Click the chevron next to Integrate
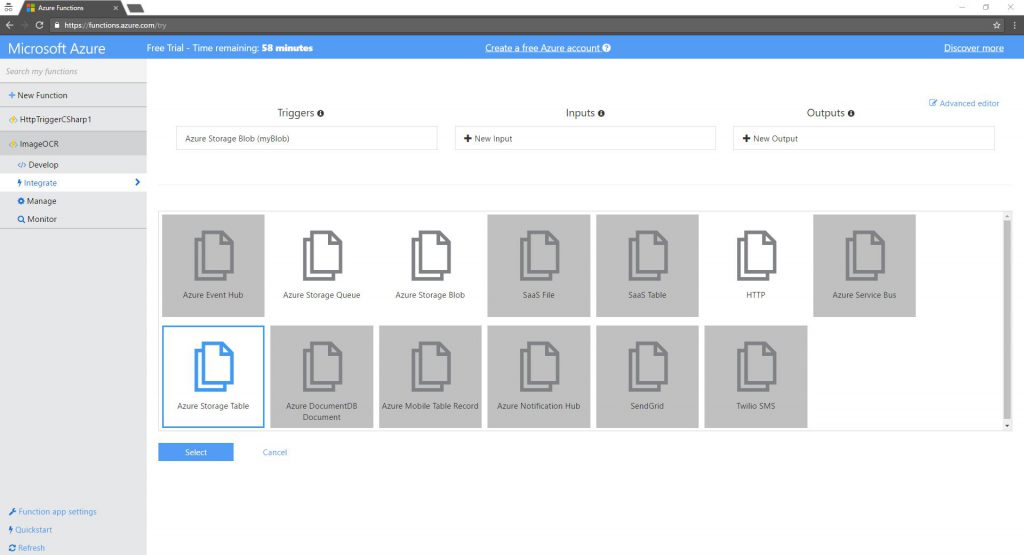The width and height of the screenshot is (1024, 555). [137, 183]
